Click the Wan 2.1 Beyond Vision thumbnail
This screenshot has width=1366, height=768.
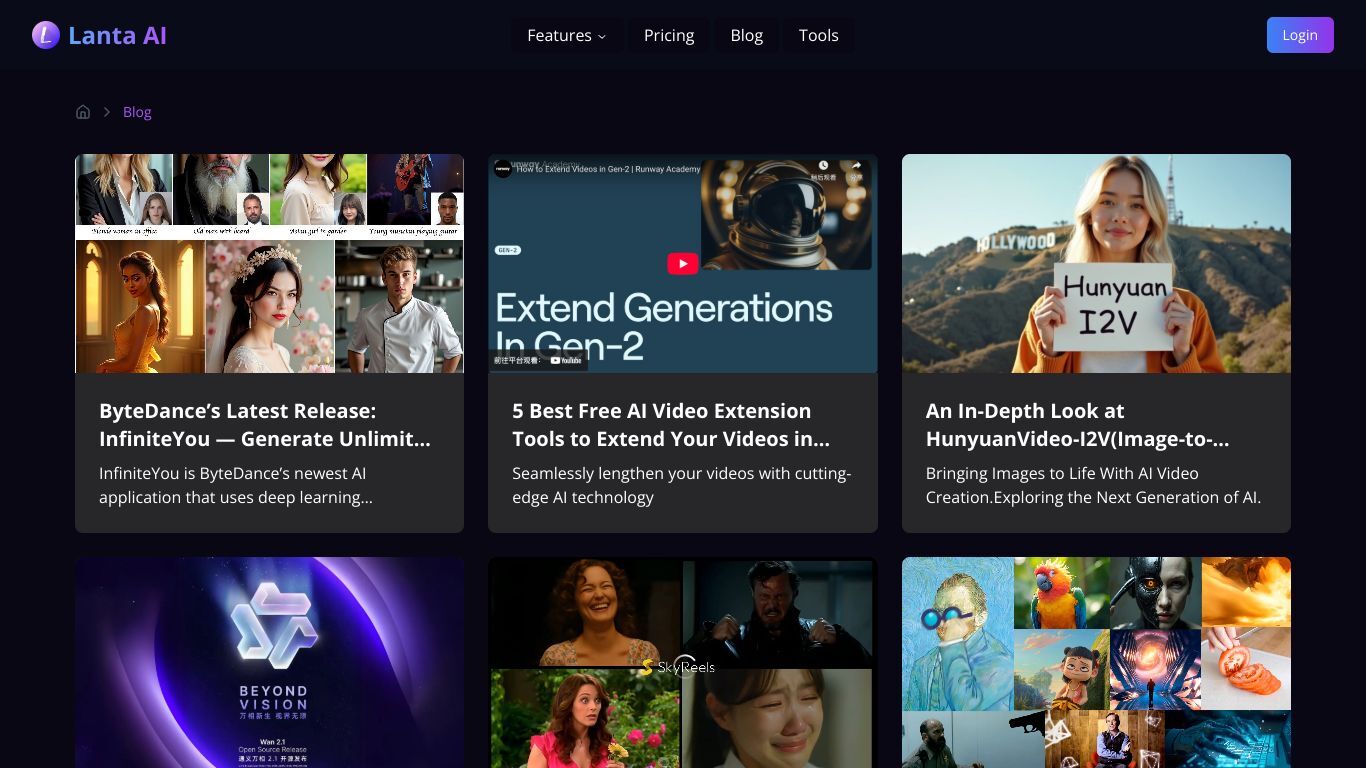tap(270, 662)
